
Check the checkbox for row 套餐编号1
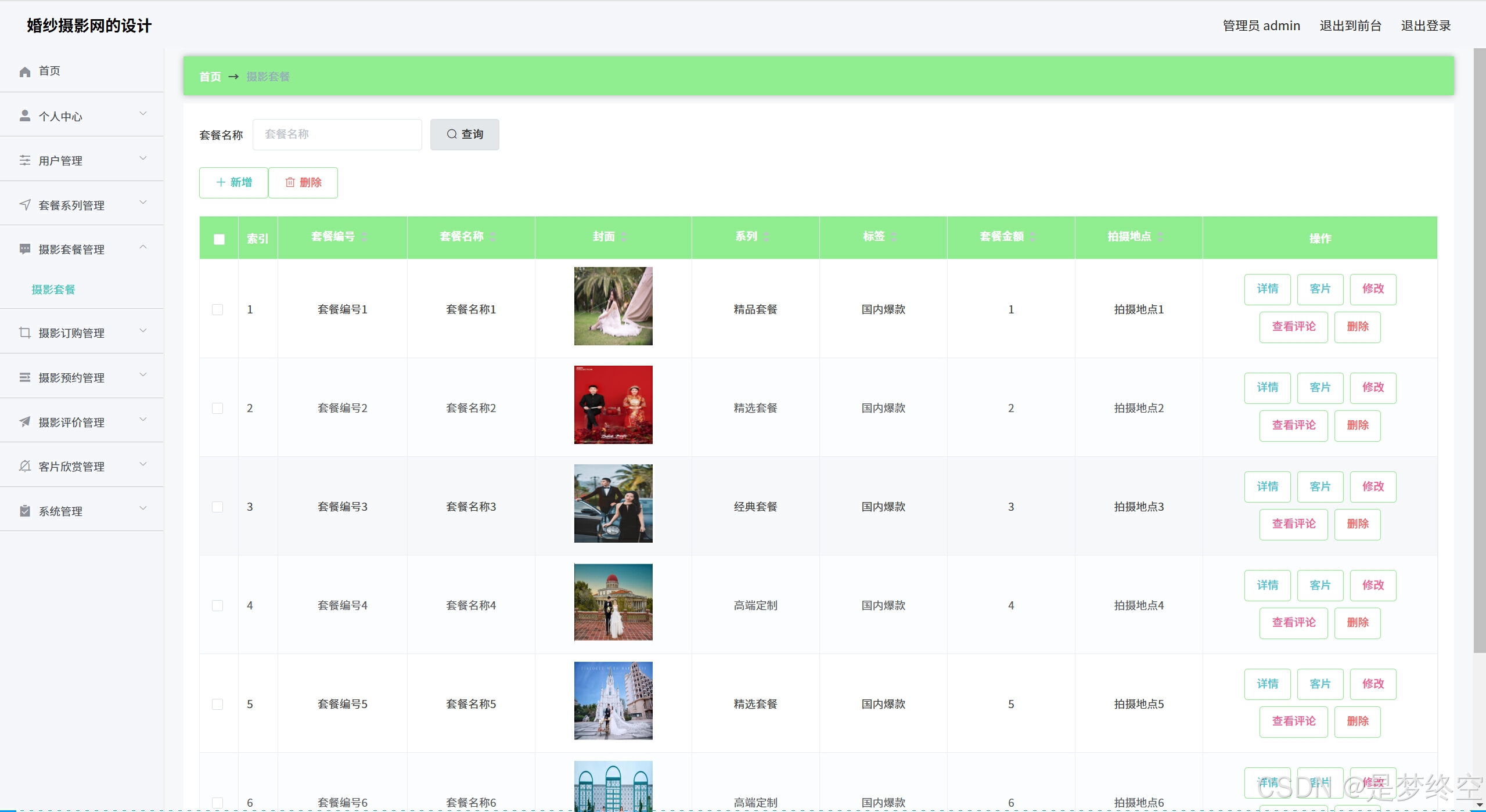pyautogui.click(x=217, y=309)
